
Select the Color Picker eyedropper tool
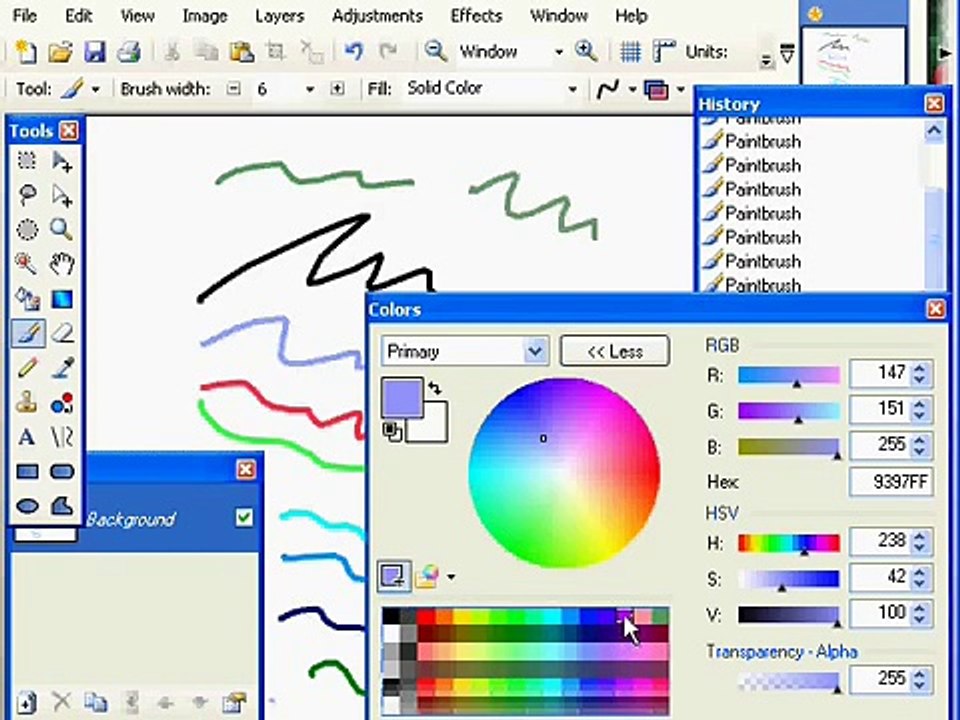click(x=62, y=367)
